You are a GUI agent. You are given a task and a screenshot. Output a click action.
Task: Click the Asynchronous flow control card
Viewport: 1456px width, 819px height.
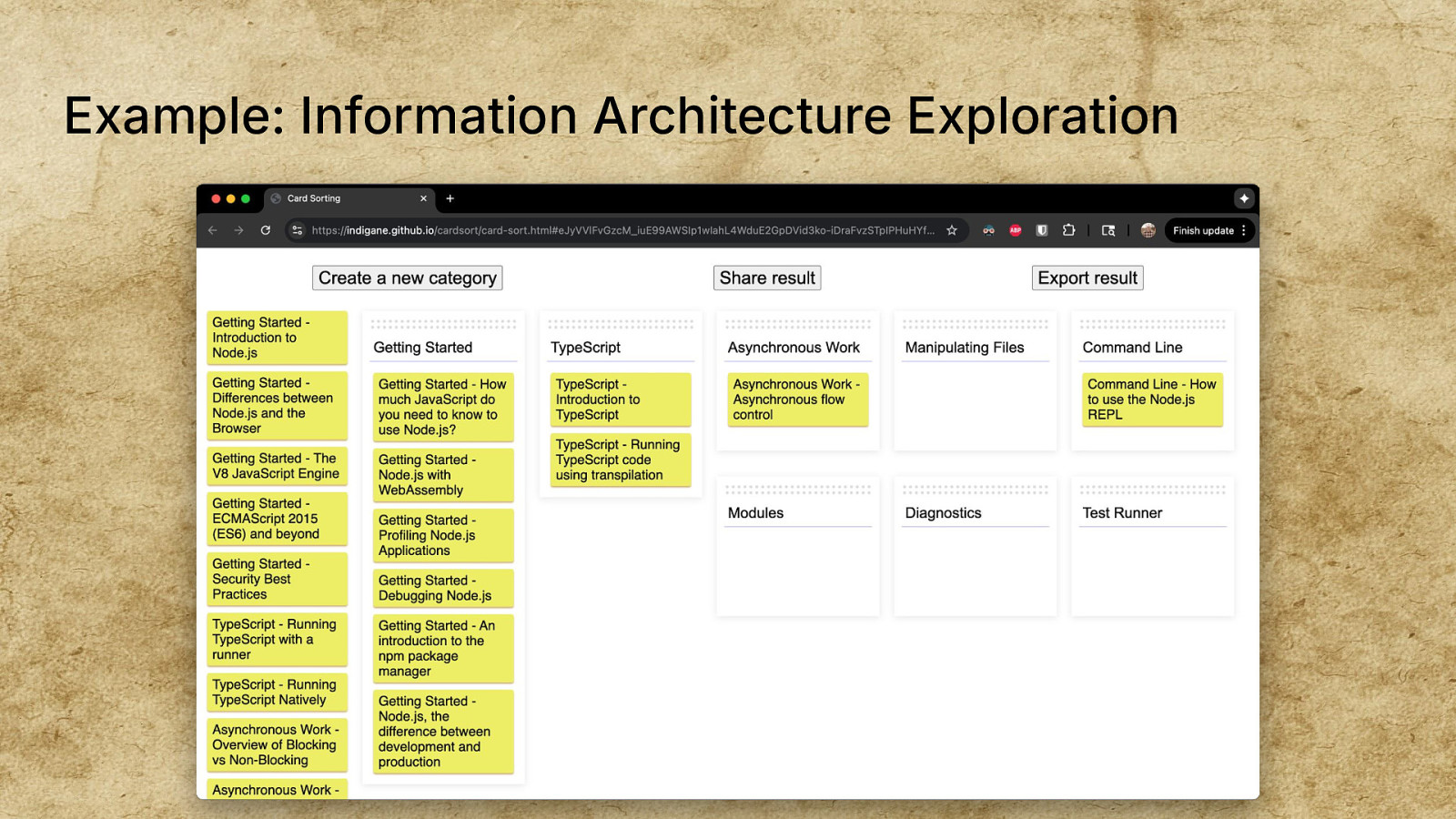797,399
